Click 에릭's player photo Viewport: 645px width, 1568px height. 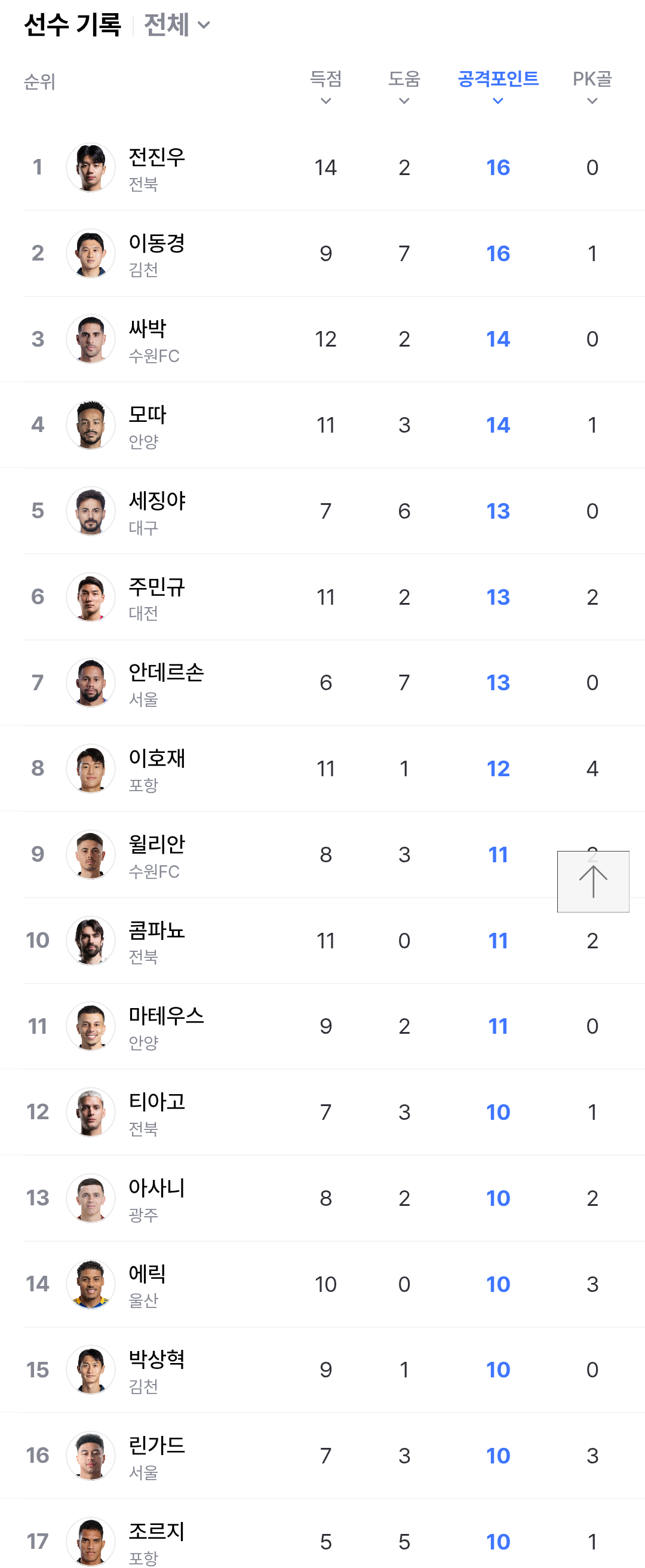tap(91, 1284)
